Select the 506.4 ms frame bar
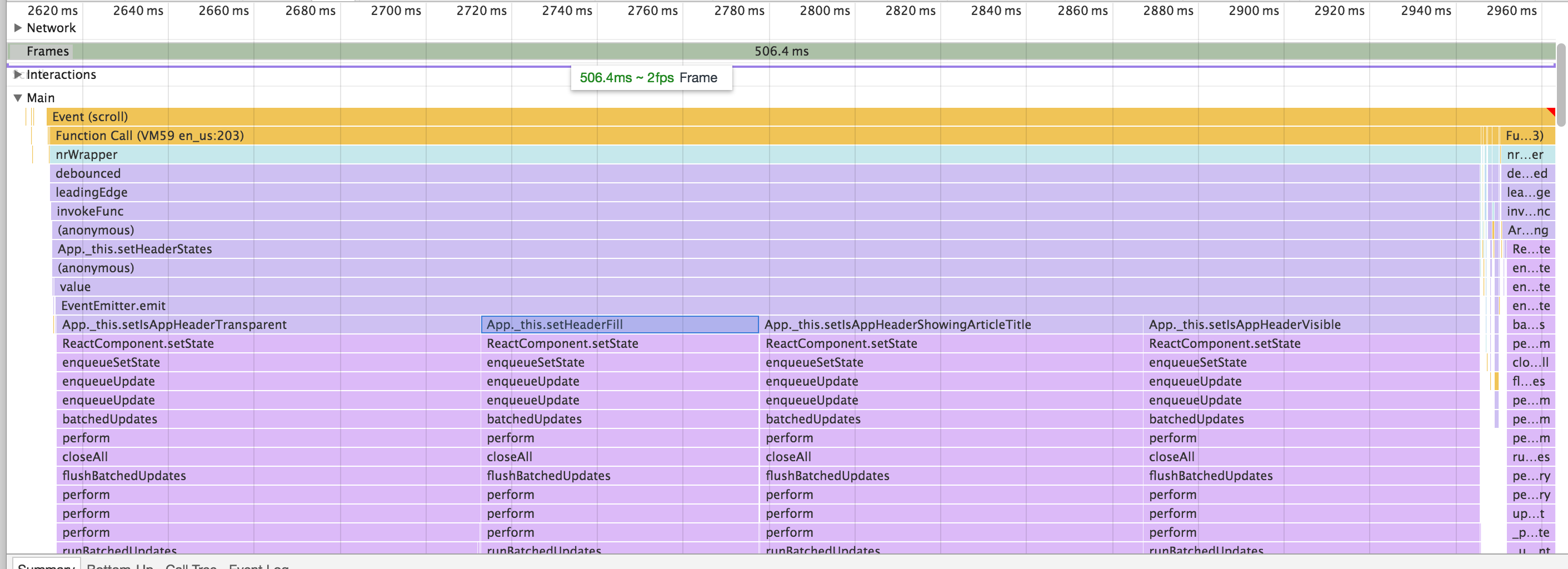1568x569 pixels. [x=782, y=51]
